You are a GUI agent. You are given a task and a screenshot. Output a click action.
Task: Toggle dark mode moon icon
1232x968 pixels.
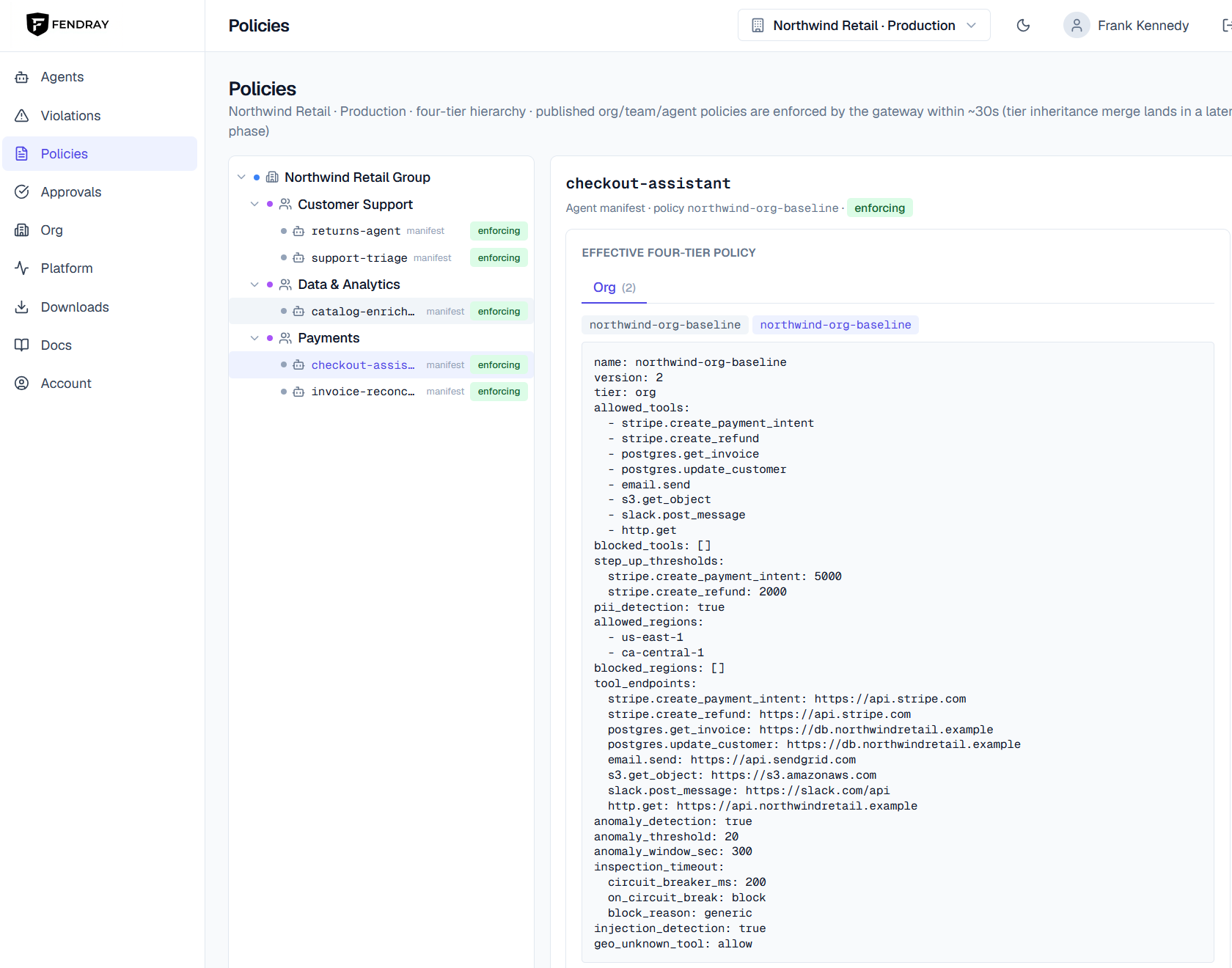(x=1023, y=26)
